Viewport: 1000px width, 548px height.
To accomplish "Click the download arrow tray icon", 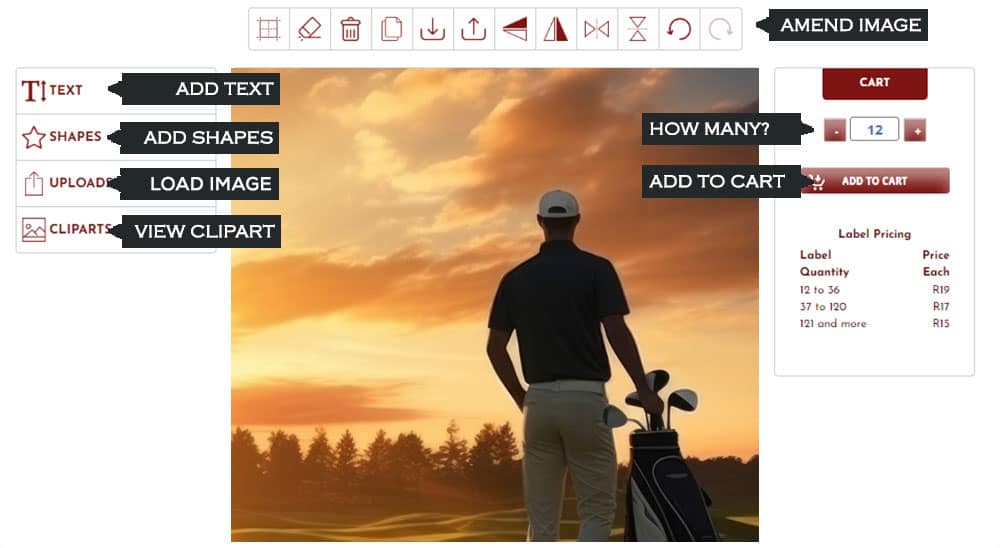I will click(432, 29).
